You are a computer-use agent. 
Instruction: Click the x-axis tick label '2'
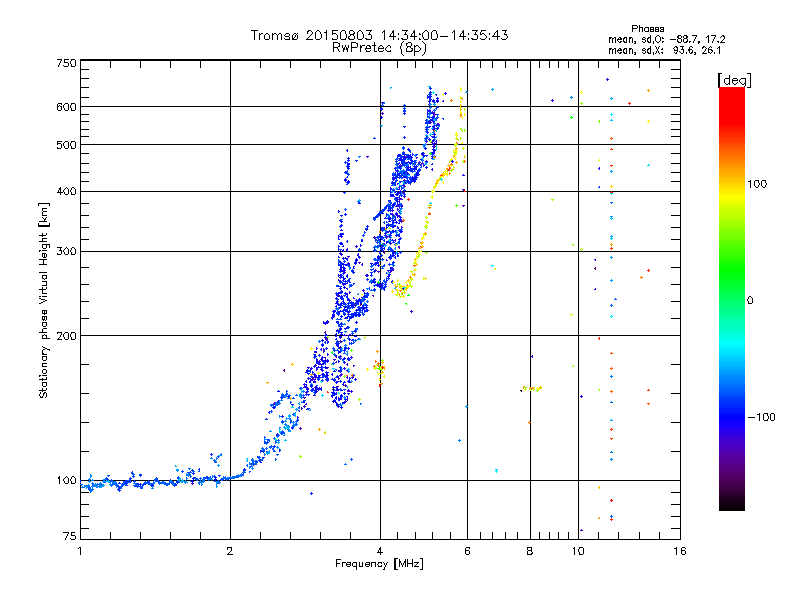pyautogui.click(x=230, y=551)
